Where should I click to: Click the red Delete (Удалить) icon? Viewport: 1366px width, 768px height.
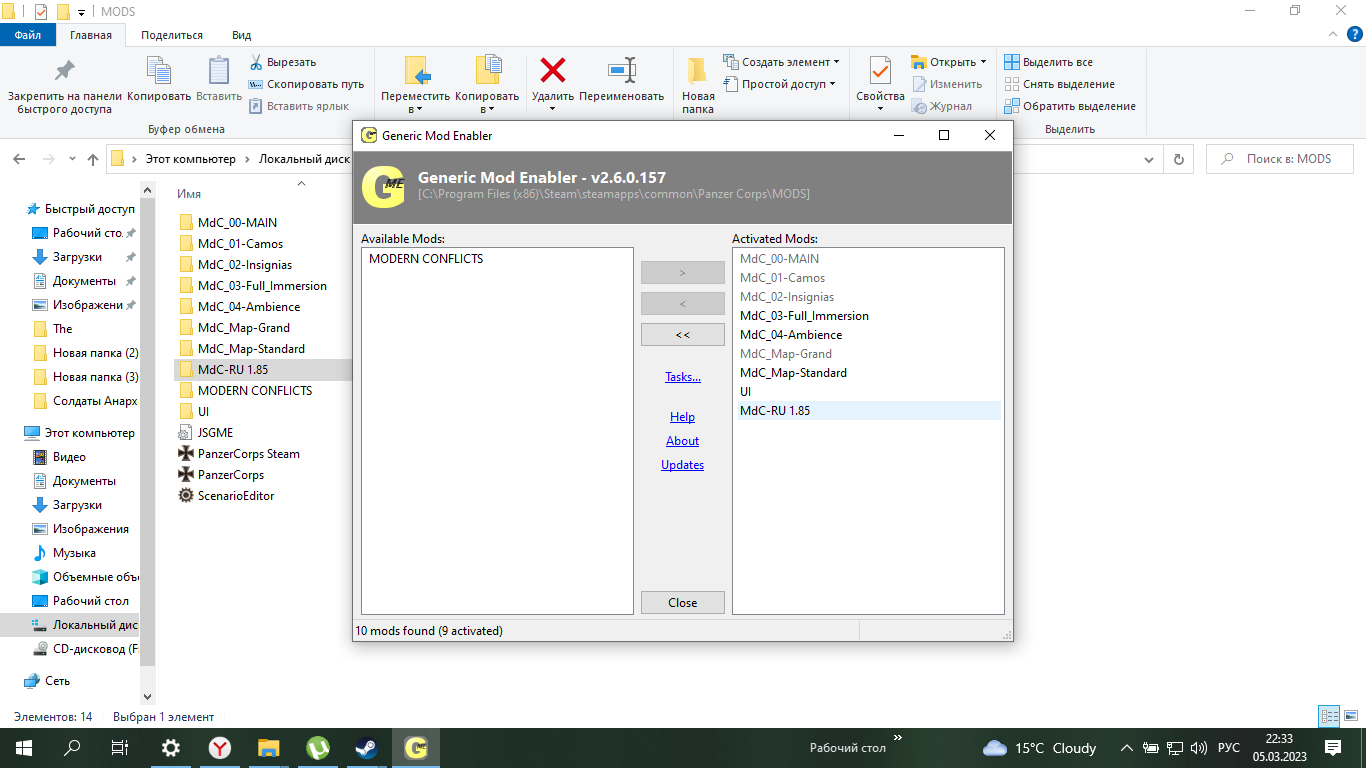552,71
